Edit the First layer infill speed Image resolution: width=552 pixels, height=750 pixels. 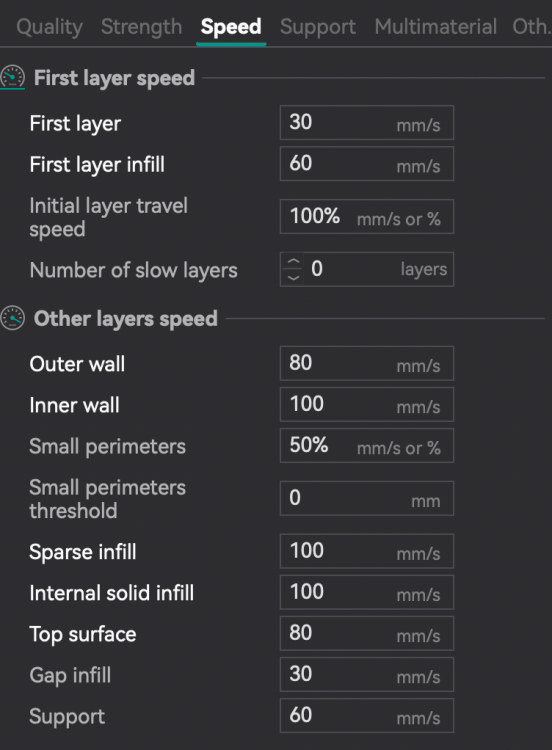pyautogui.click(x=367, y=164)
